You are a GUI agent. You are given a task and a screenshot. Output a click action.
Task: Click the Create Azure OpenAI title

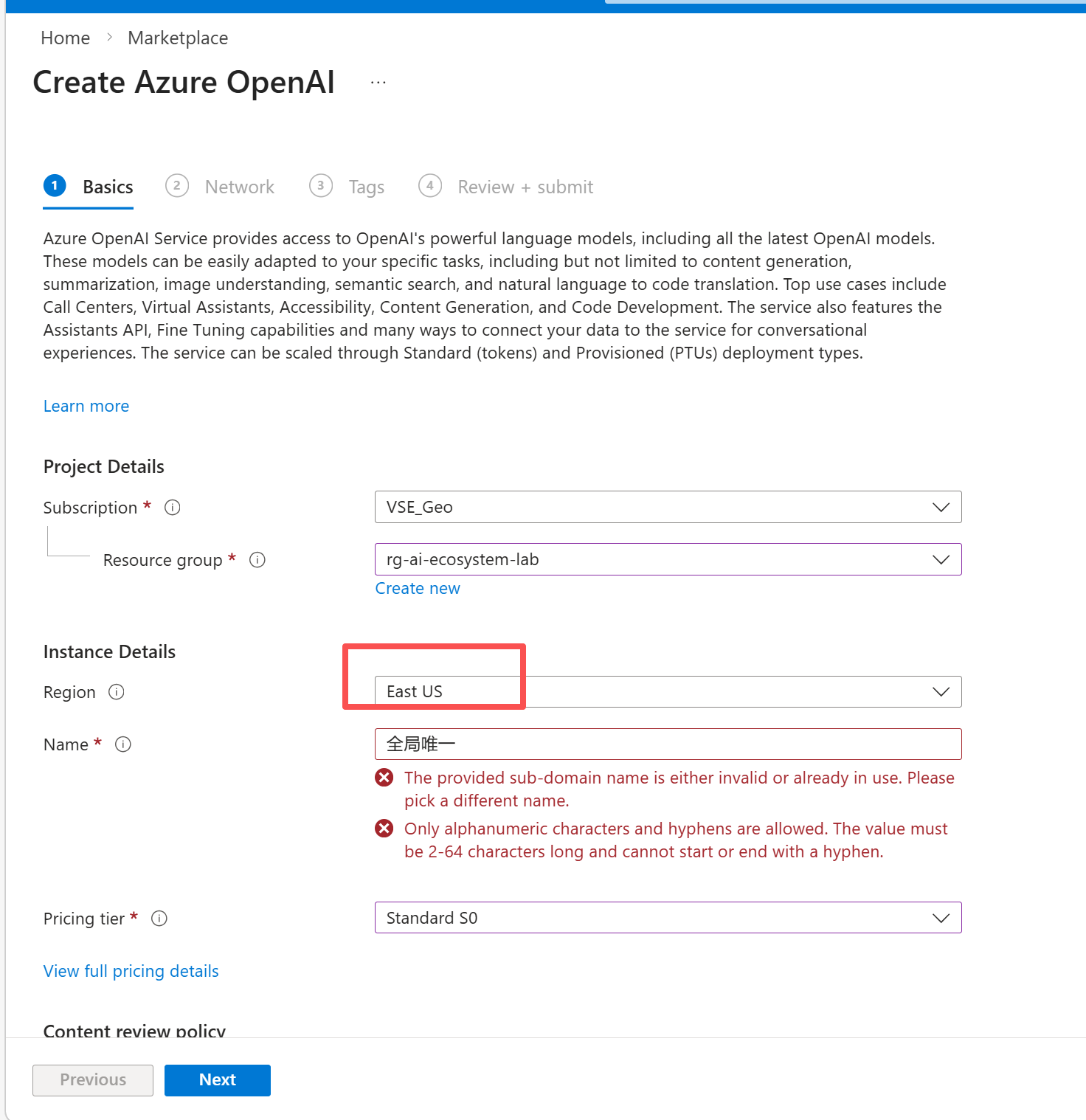point(184,82)
